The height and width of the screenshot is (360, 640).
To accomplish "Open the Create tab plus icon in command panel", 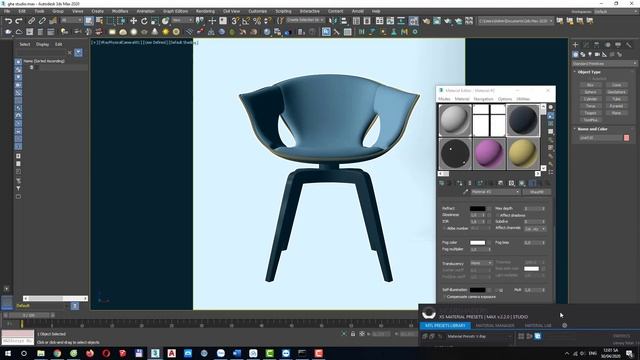I will pyautogui.click(x=576, y=45).
